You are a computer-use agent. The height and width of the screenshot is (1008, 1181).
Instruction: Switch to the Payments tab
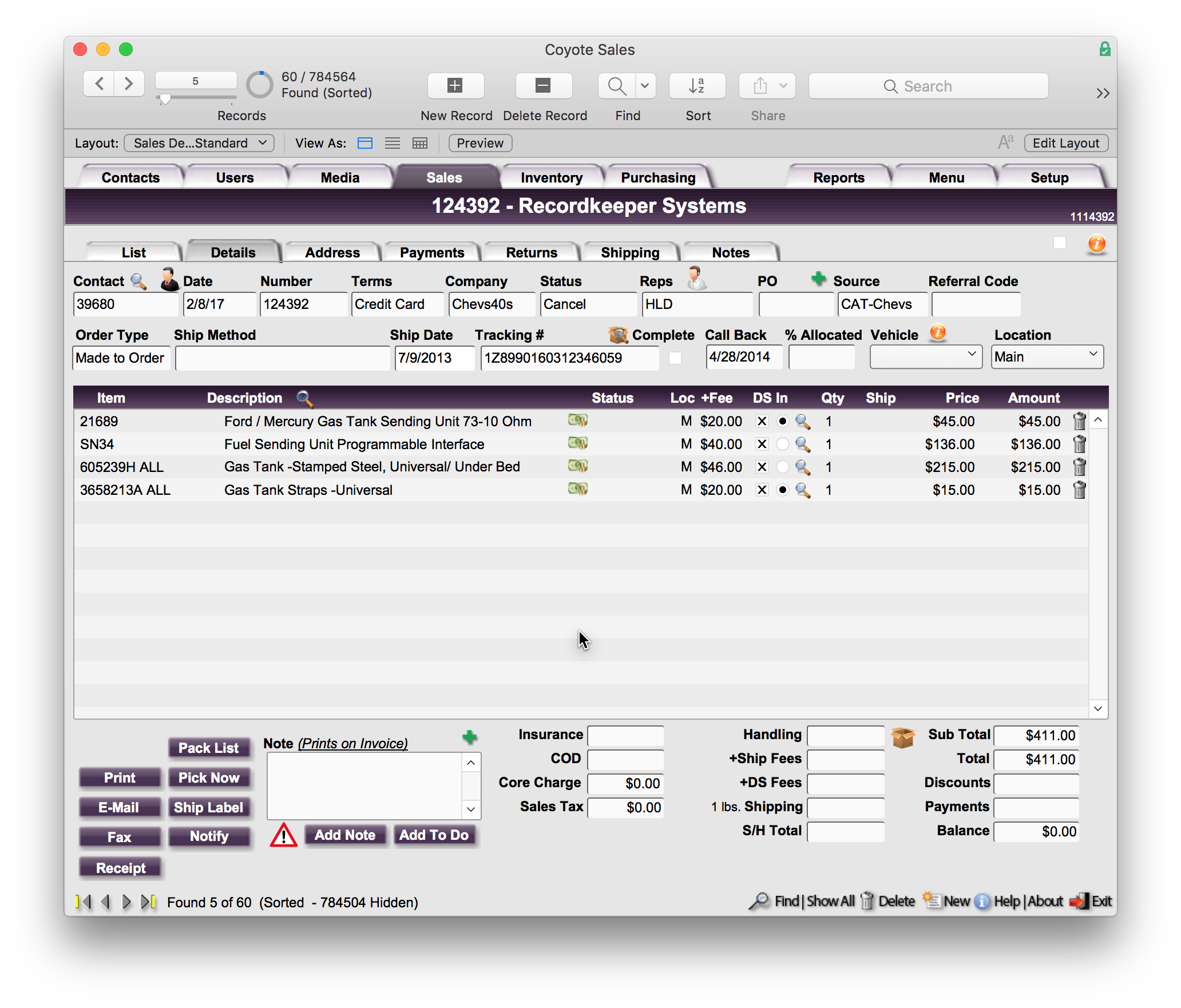(431, 252)
